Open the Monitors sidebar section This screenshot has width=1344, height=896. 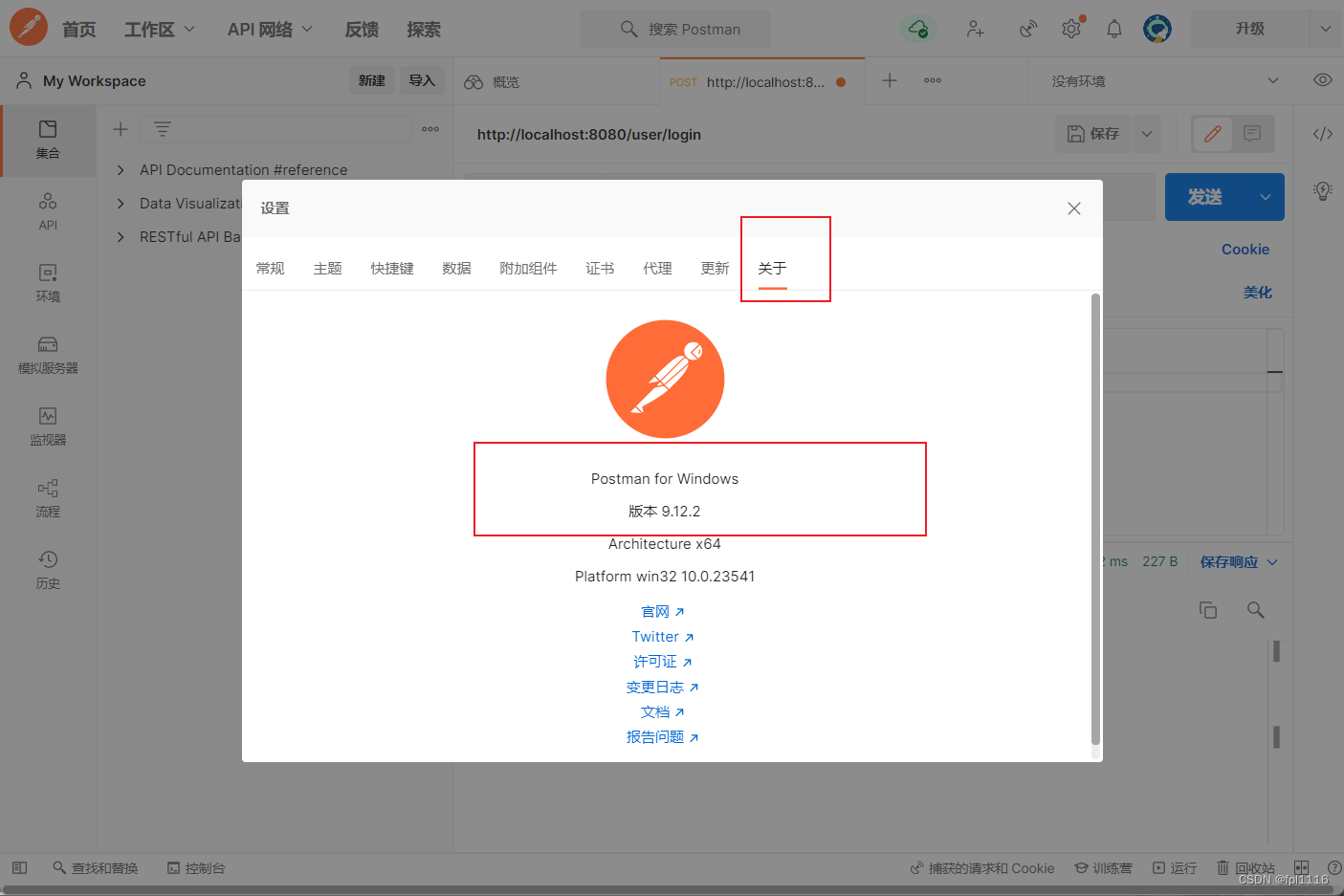[48, 426]
